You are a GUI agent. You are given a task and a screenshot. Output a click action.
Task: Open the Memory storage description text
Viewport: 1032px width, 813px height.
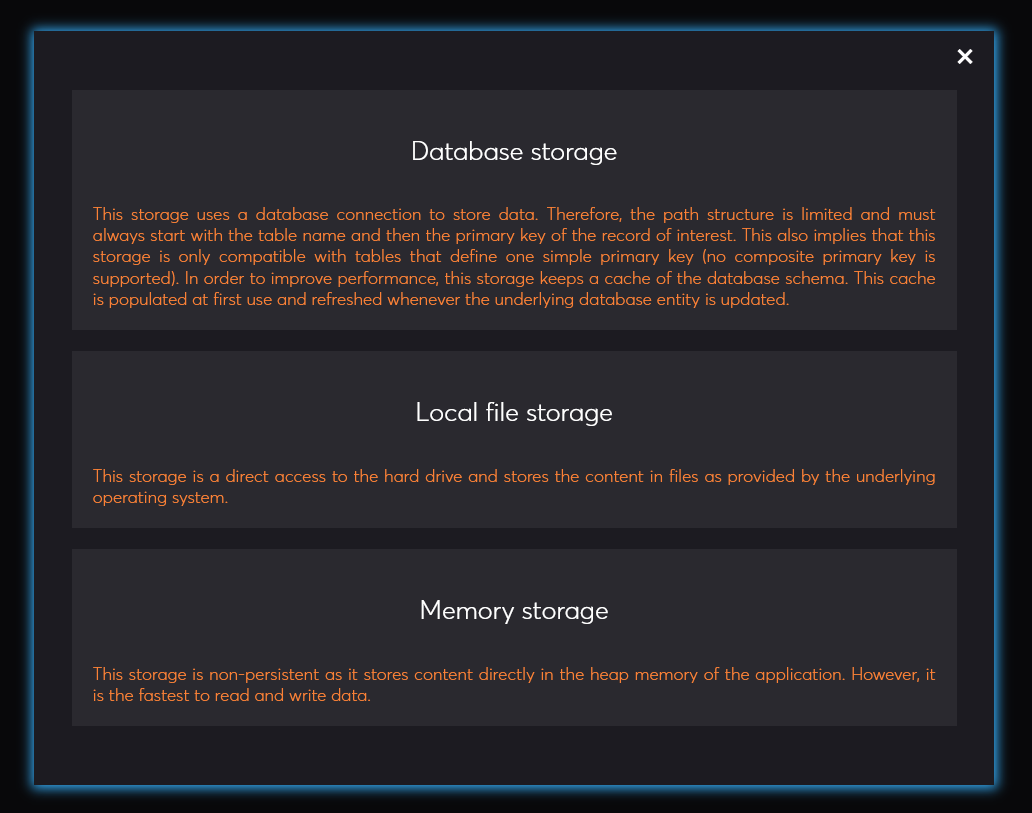[x=514, y=684]
